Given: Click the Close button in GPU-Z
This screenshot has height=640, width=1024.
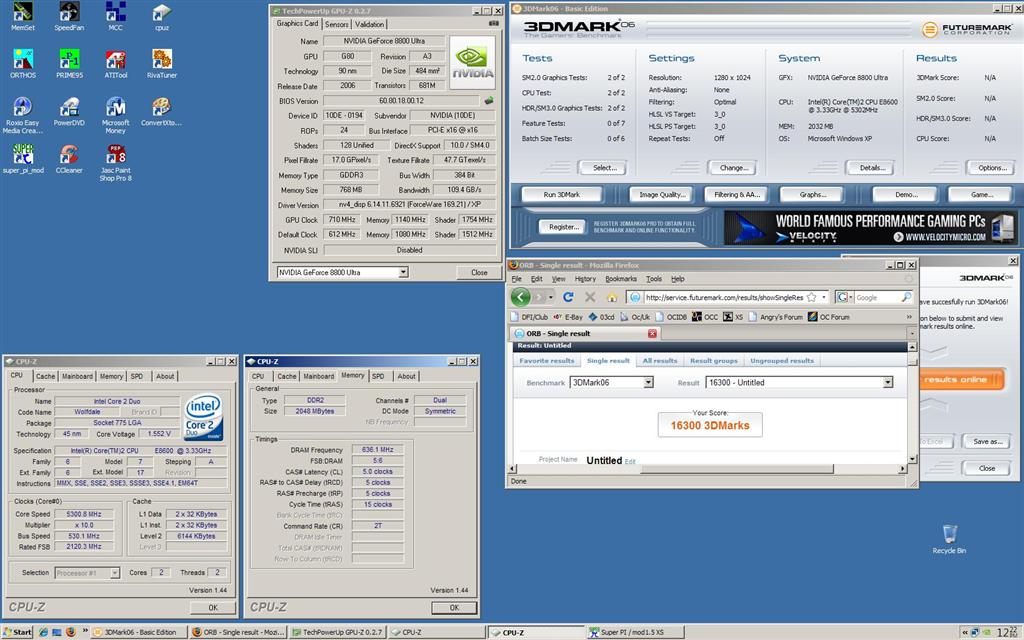Looking at the screenshot, I should tap(479, 272).
